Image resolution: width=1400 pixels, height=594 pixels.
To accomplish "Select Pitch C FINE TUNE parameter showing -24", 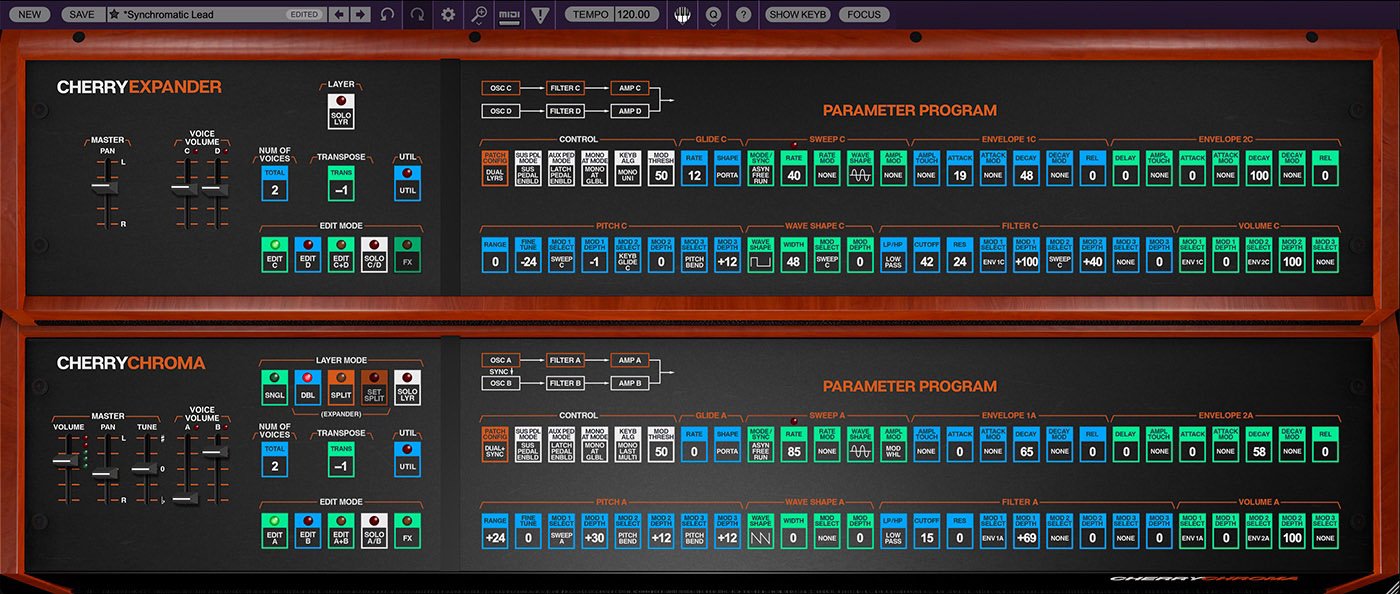I will [529, 253].
